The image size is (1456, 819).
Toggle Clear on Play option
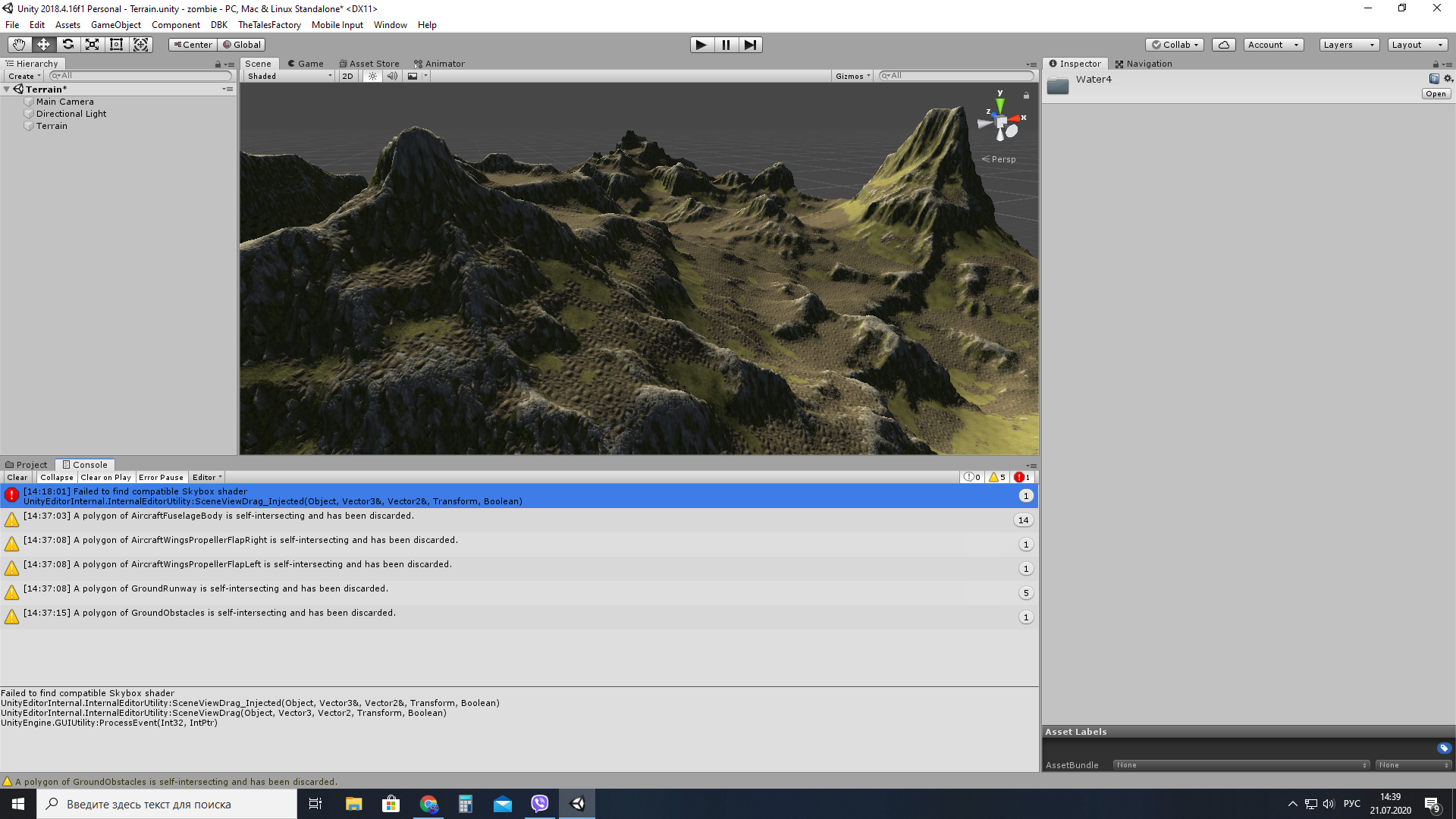pos(105,478)
